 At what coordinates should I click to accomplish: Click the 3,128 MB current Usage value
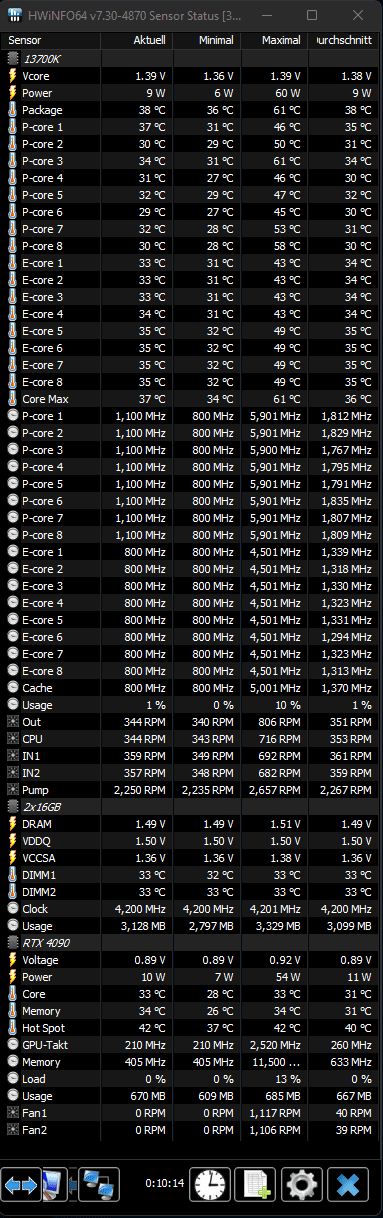click(x=143, y=926)
